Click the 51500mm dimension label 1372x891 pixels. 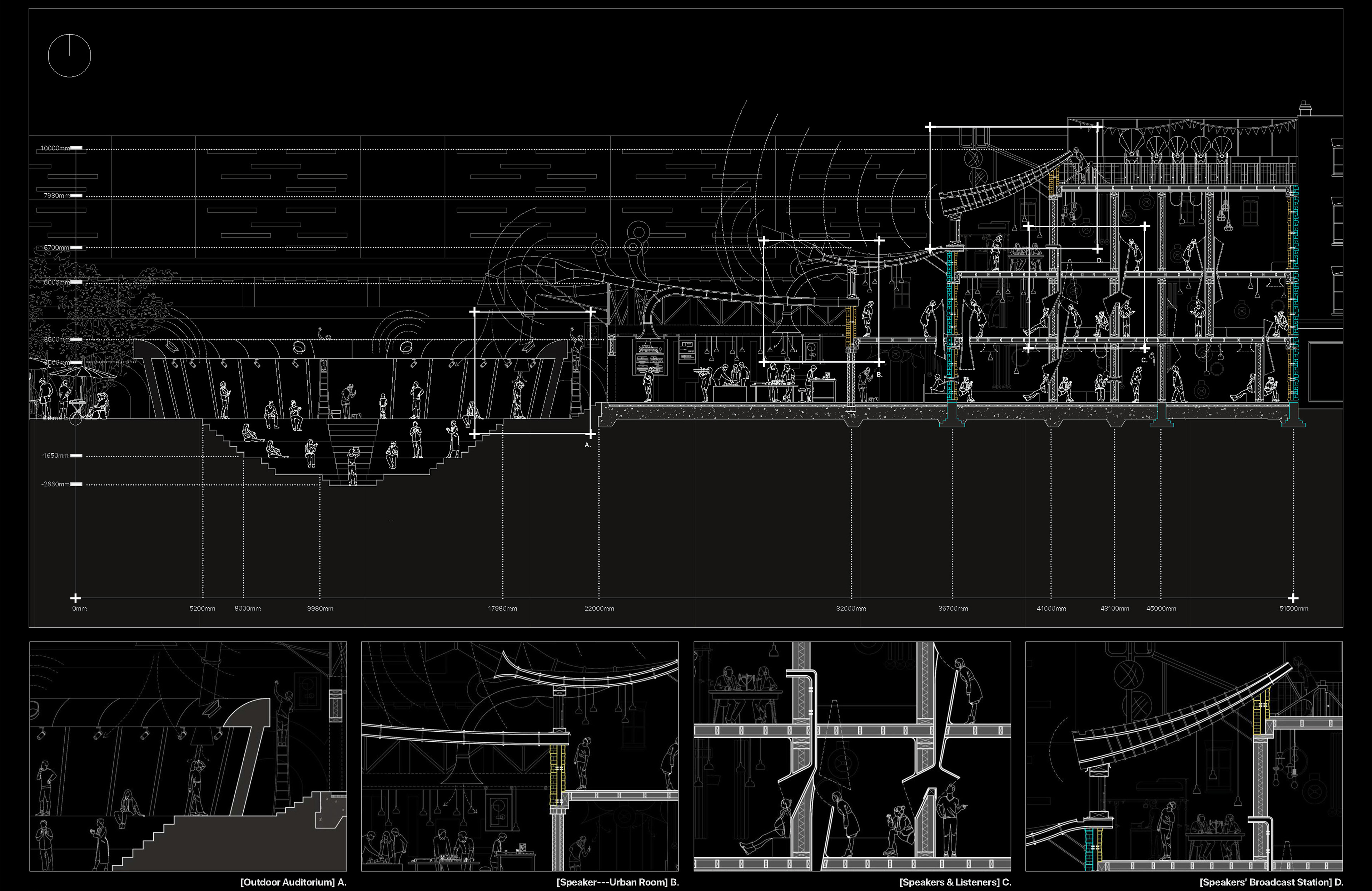[x=1294, y=609]
